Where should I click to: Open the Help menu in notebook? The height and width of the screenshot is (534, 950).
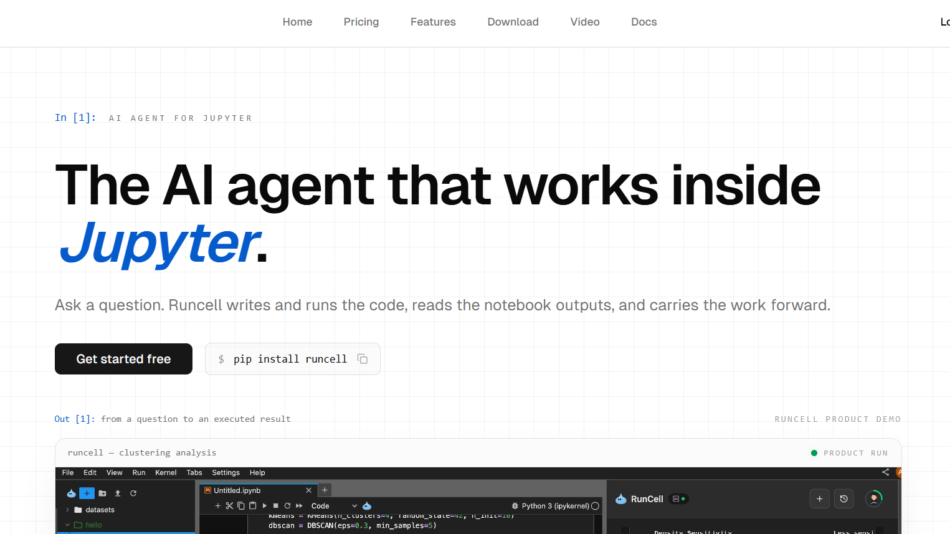257,472
